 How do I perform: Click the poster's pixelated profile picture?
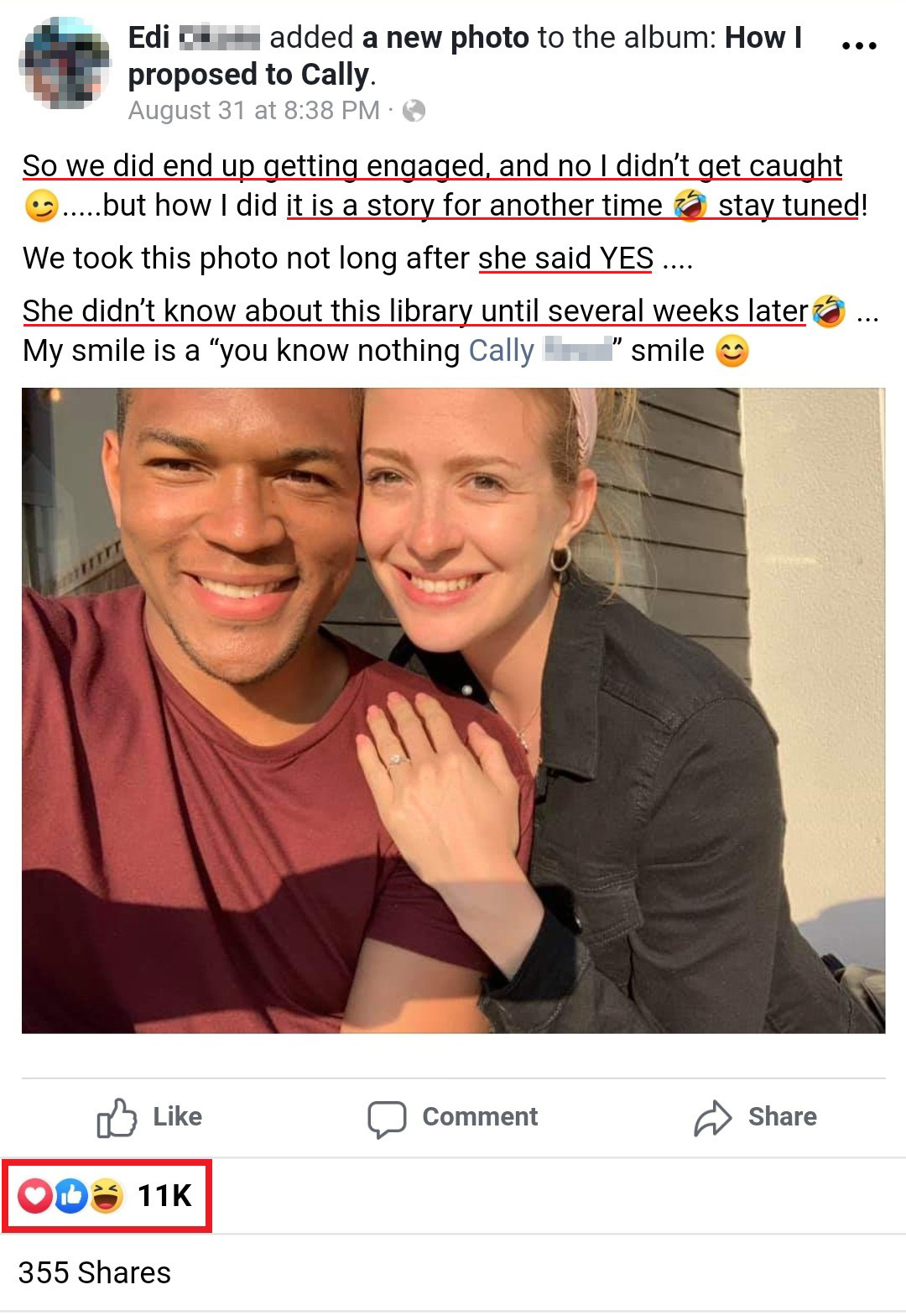(x=65, y=65)
